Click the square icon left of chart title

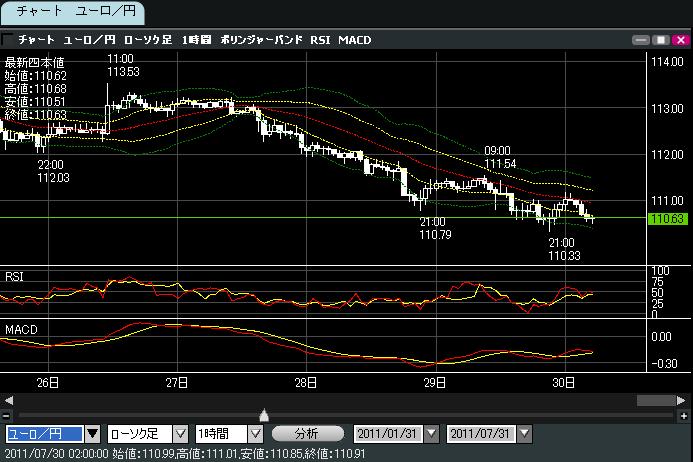click(8, 40)
